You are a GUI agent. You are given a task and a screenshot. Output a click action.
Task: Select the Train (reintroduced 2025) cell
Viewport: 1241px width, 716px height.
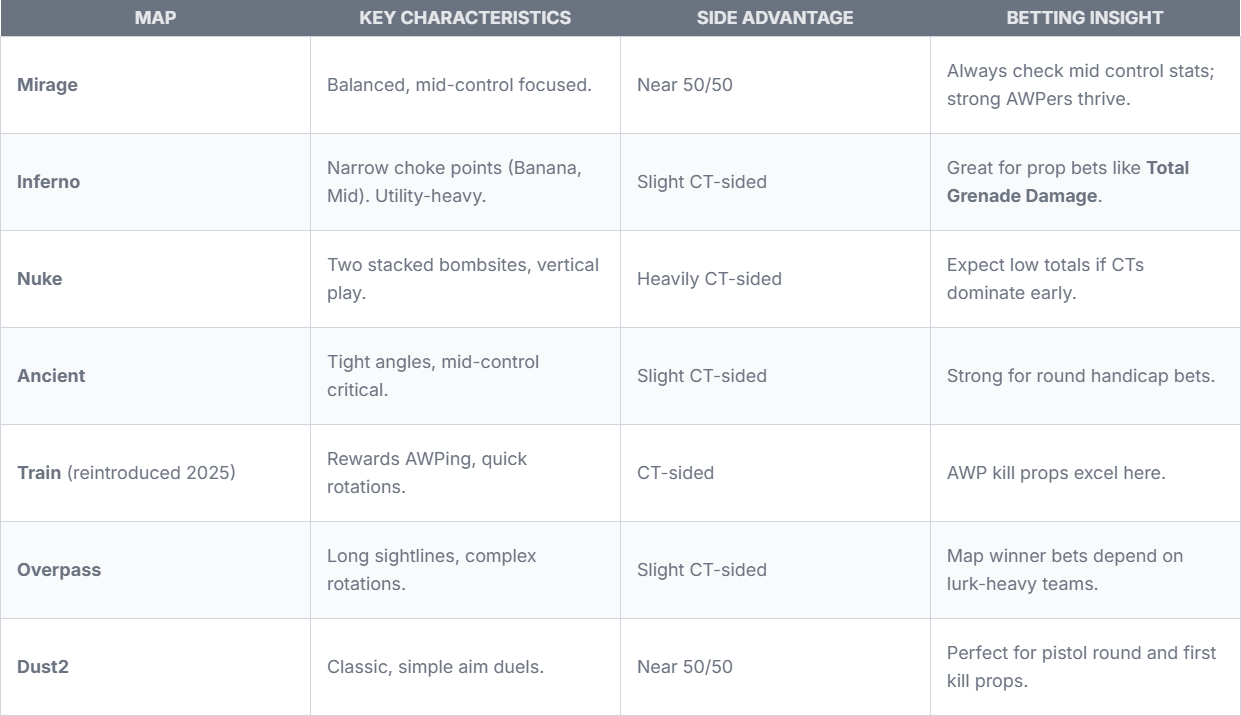tap(155, 473)
